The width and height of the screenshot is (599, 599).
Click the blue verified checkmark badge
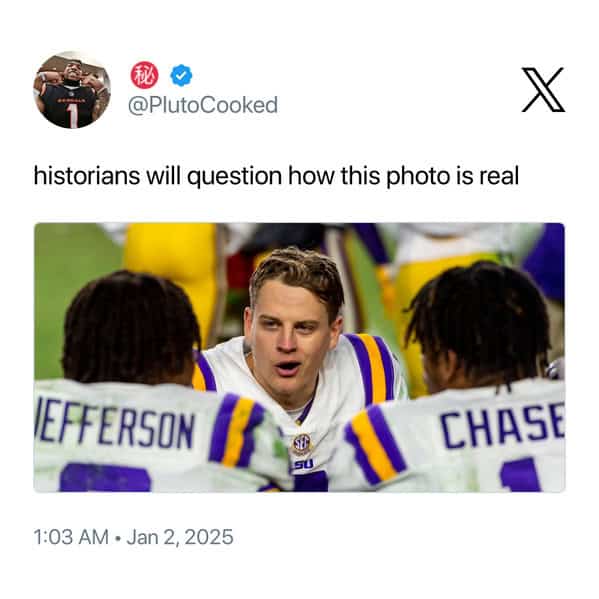[181, 75]
